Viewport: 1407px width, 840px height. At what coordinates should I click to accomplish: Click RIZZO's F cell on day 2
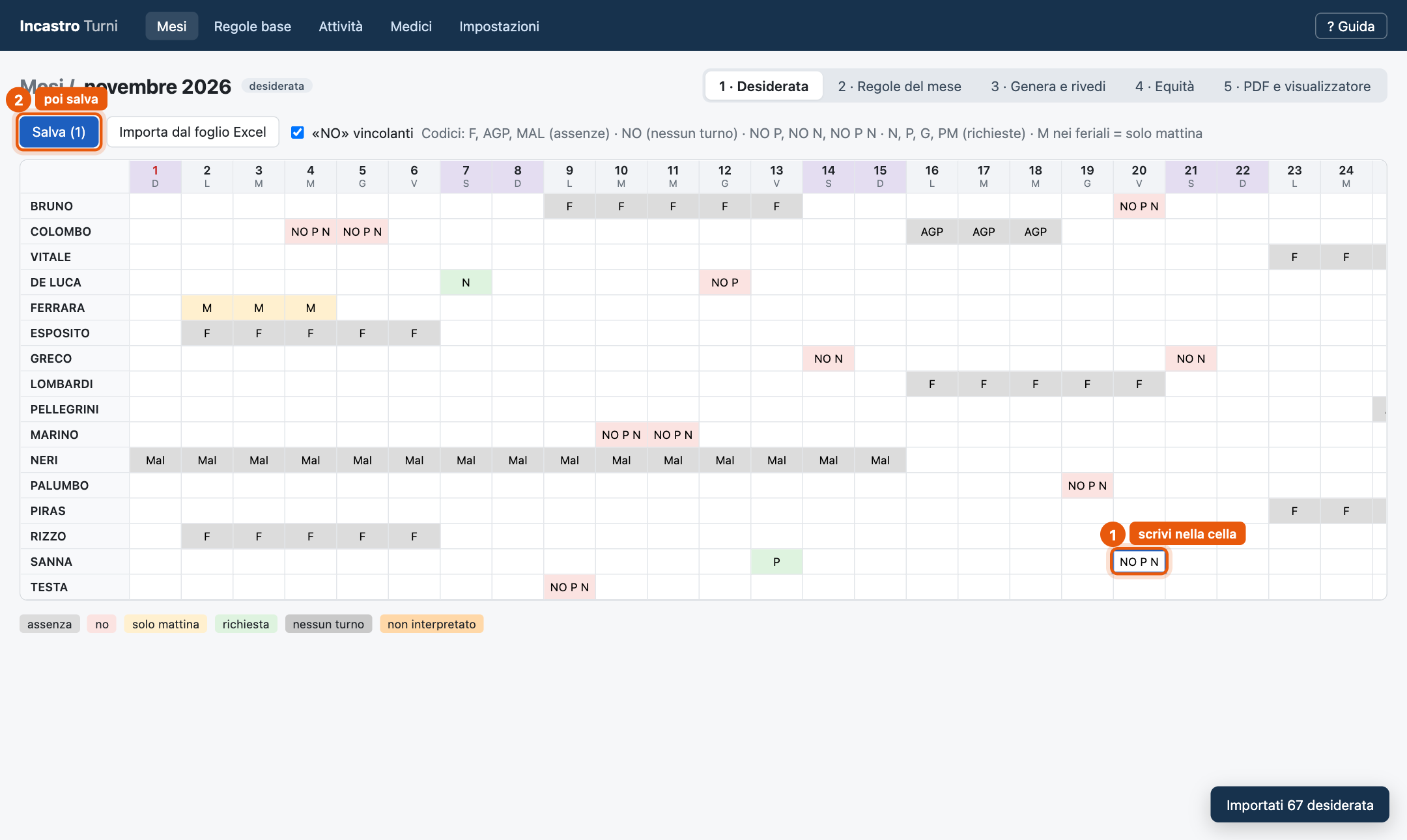click(x=206, y=536)
